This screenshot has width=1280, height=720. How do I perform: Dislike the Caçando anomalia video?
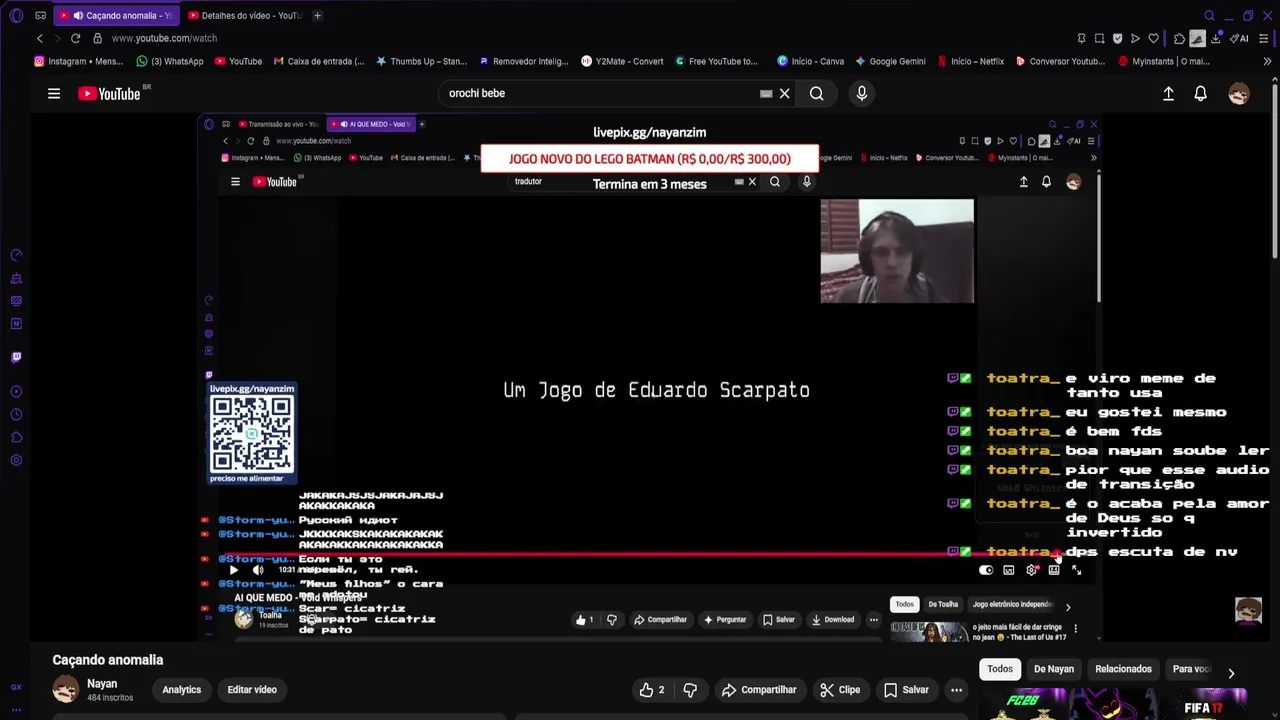click(x=690, y=690)
